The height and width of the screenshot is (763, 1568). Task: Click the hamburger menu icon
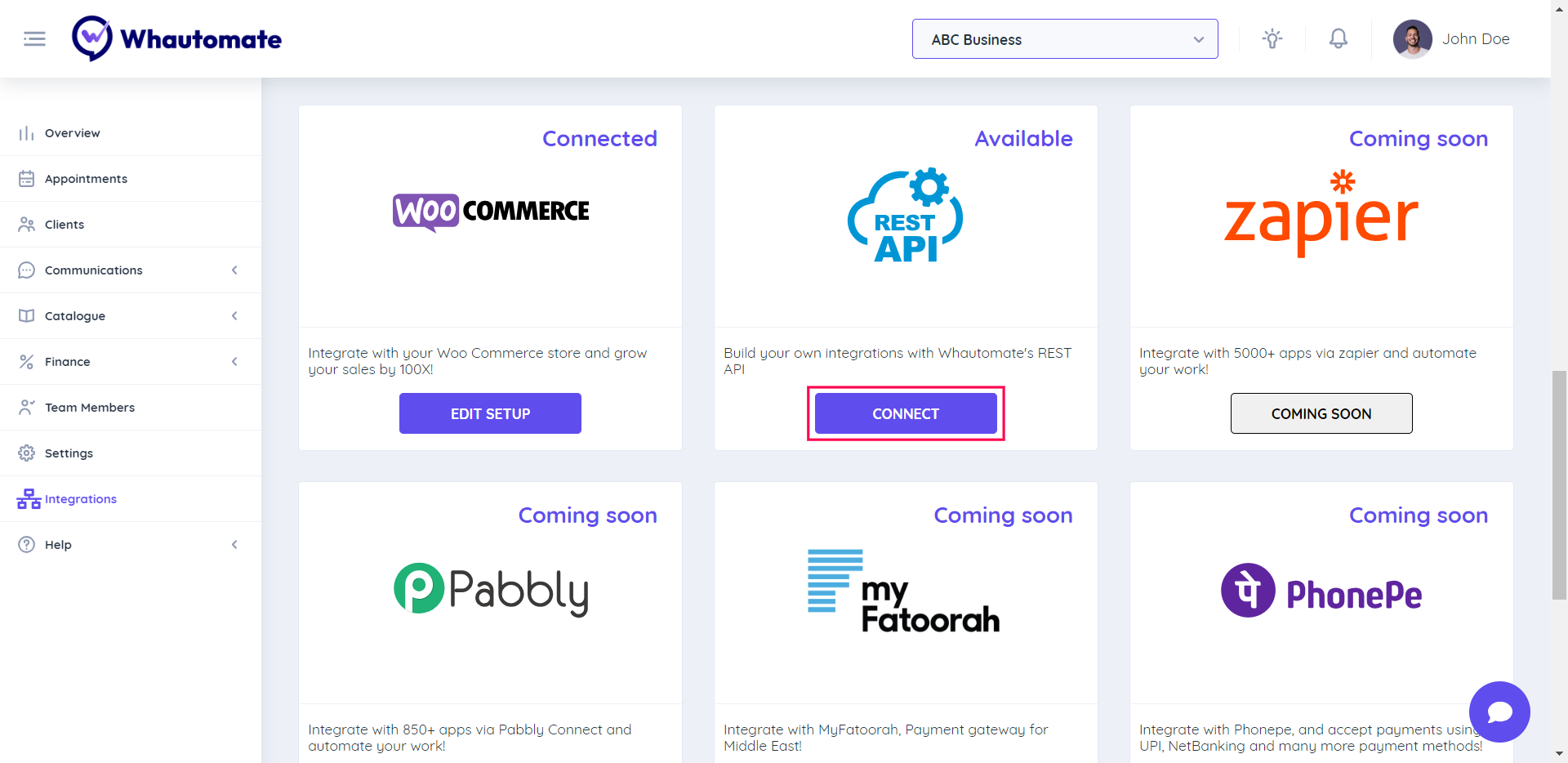point(34,39)
